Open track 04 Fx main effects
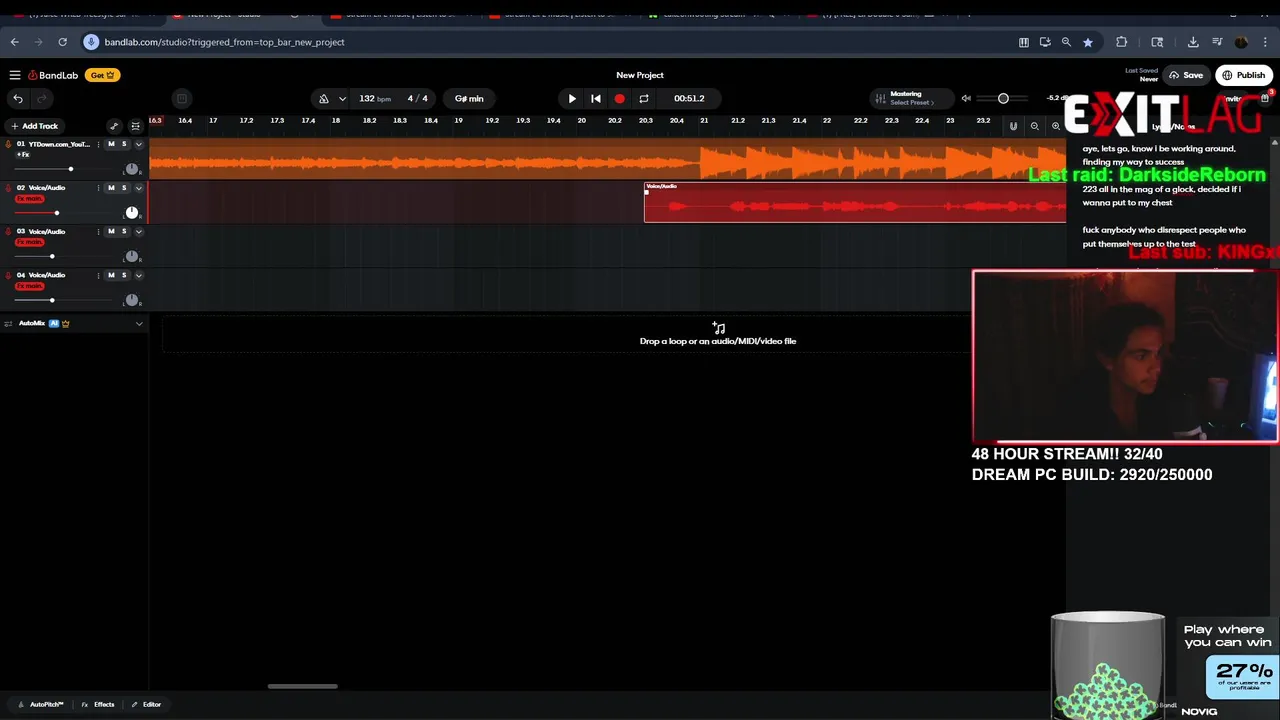 (x=29, y=286)
